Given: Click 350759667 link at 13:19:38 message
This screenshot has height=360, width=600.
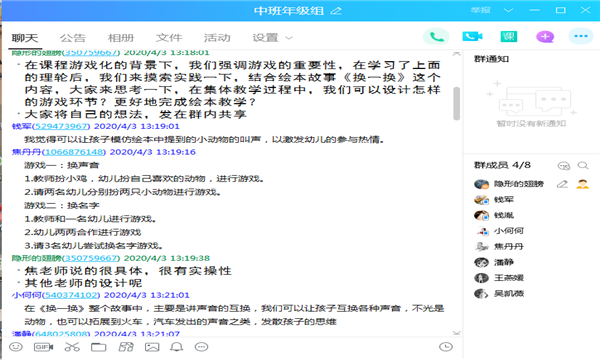Looking at the screenshot, I should pyautogui.click(x=91, y=258).
